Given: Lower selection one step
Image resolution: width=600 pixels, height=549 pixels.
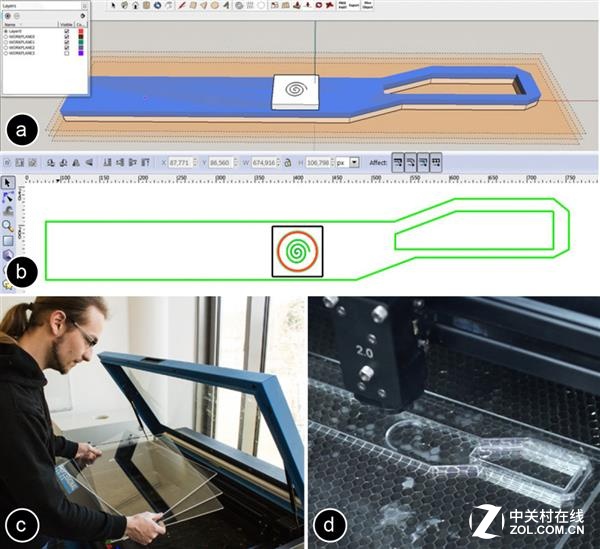Looking at the screenshot, I should click(120, 163).
